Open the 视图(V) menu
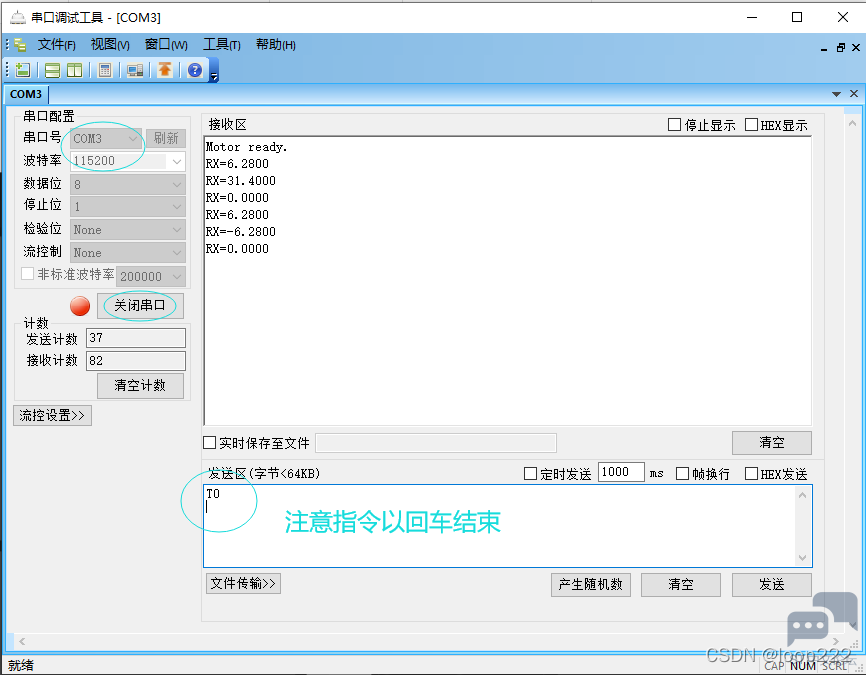 pos(110,45)
